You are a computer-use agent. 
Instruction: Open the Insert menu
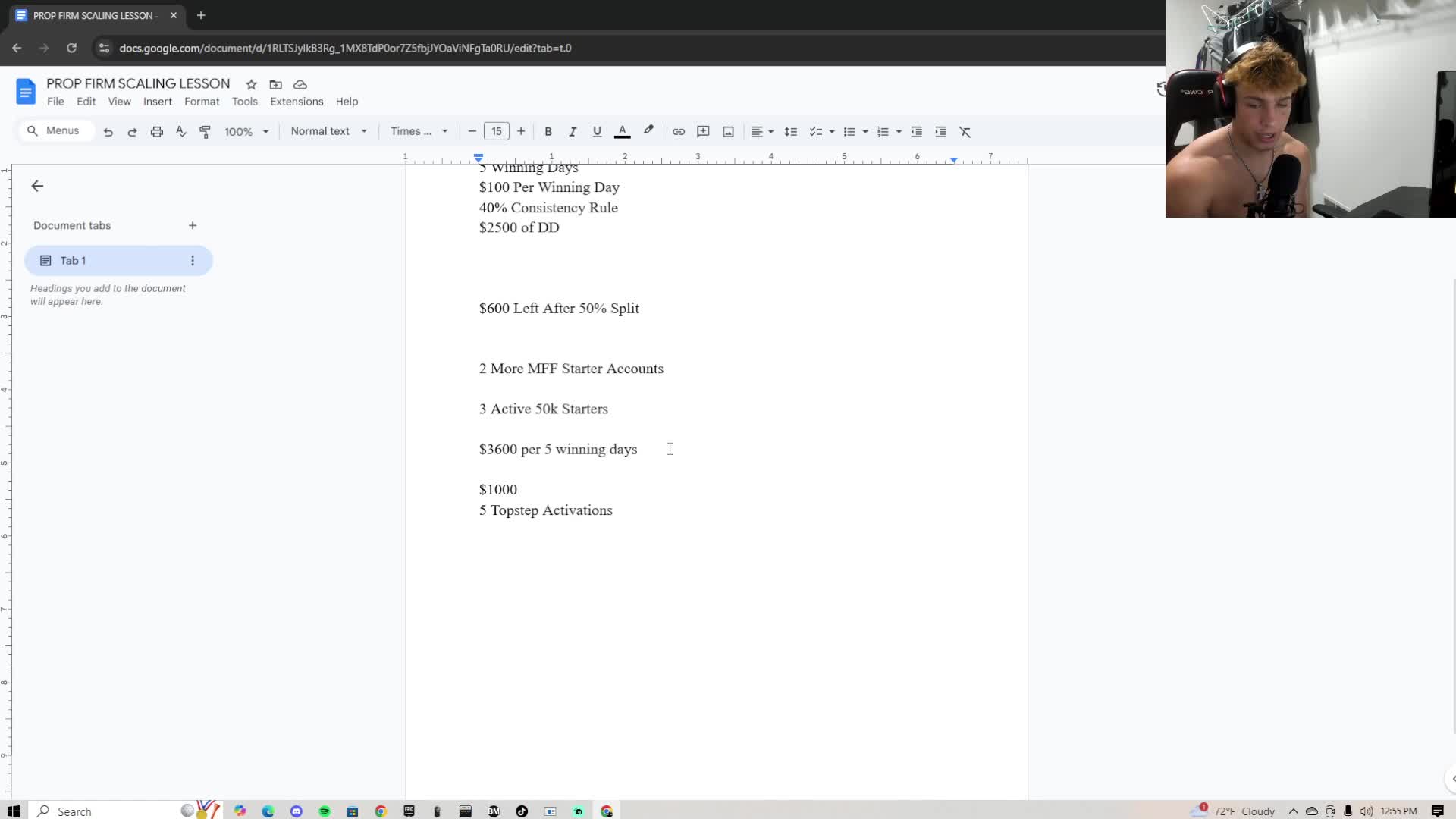157,102
